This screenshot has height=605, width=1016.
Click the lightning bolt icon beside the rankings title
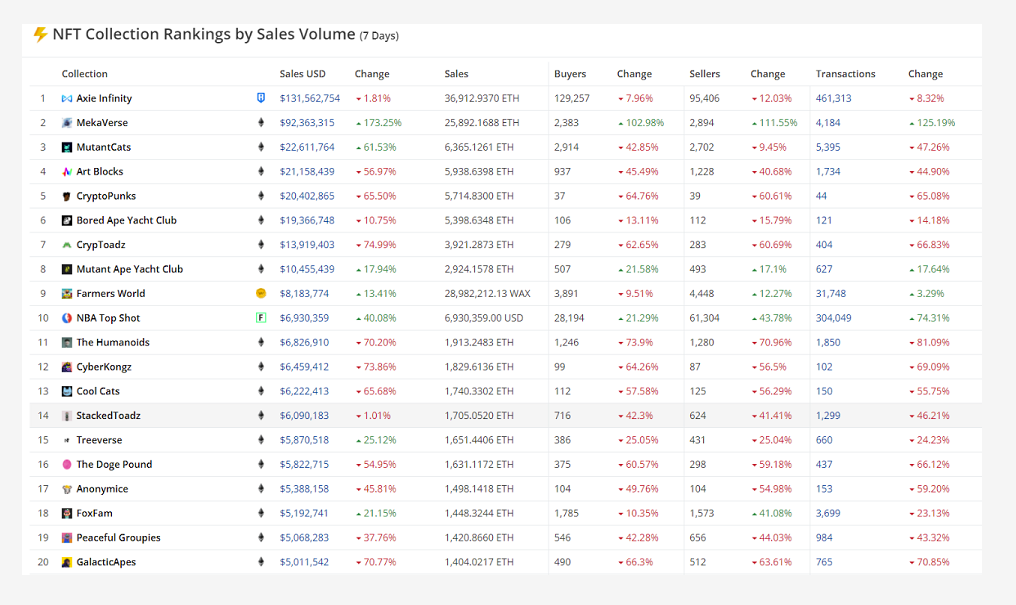40,34
